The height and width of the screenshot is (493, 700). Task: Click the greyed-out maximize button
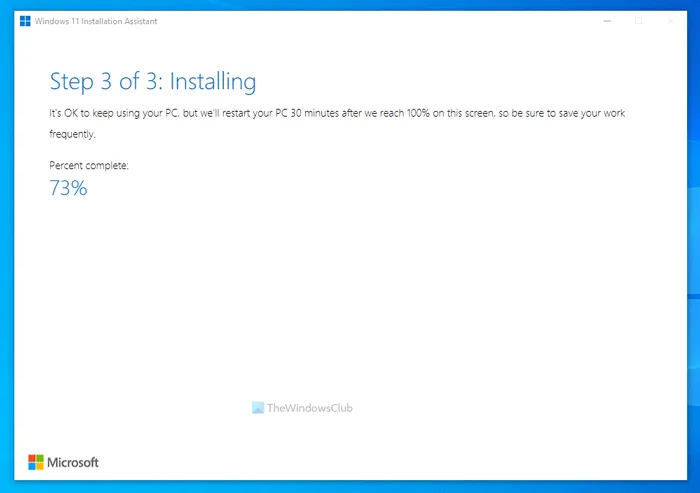coord(639,21)
